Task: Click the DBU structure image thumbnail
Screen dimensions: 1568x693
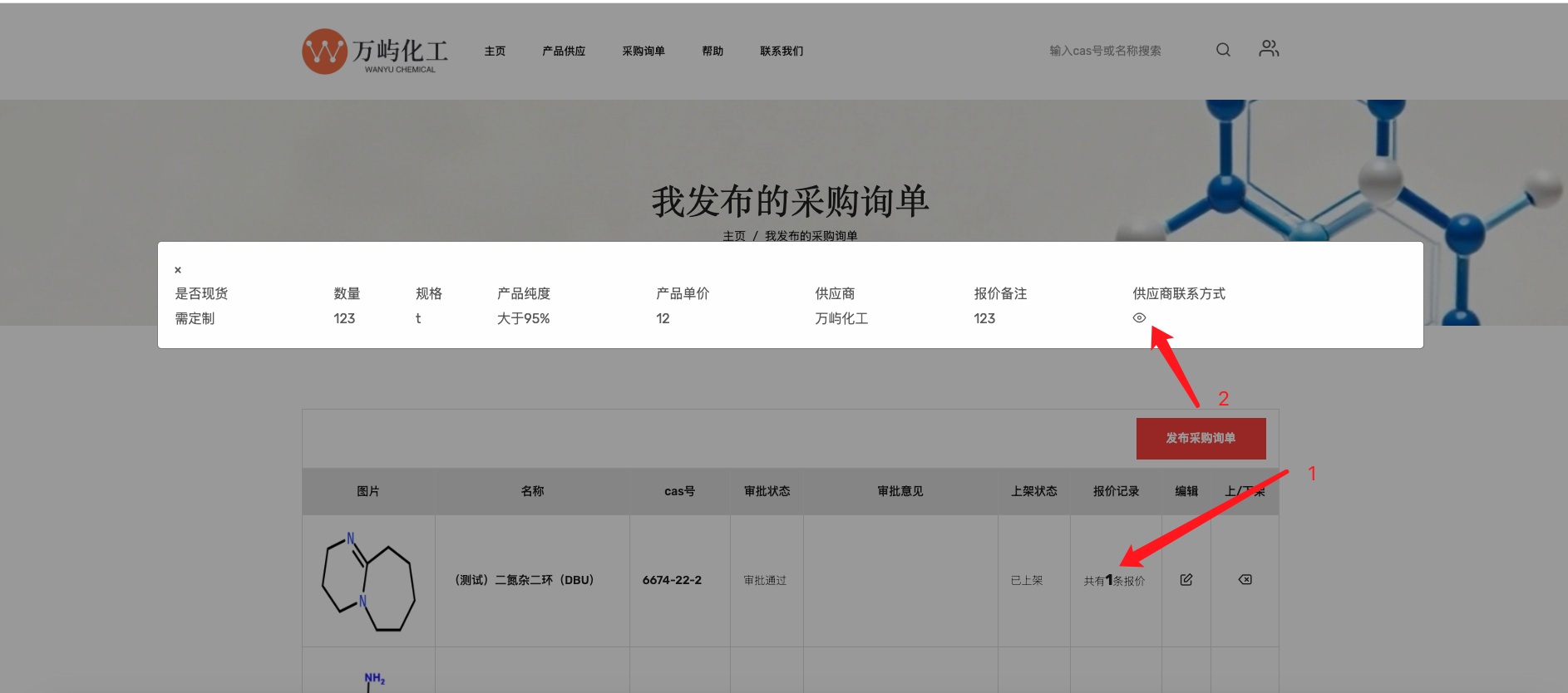Action: coord(367,581)
